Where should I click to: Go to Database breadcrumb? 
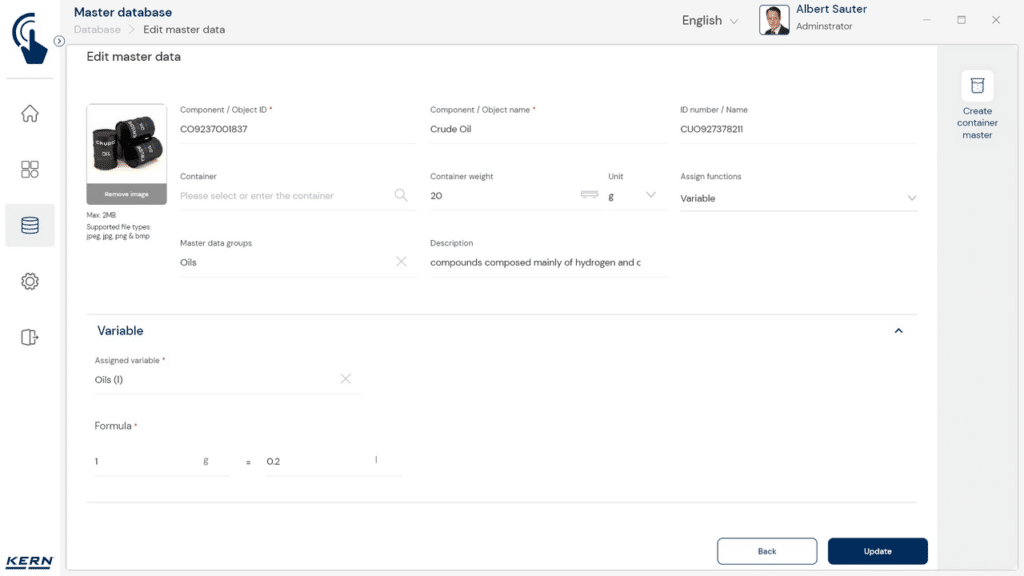click(97, 30)
